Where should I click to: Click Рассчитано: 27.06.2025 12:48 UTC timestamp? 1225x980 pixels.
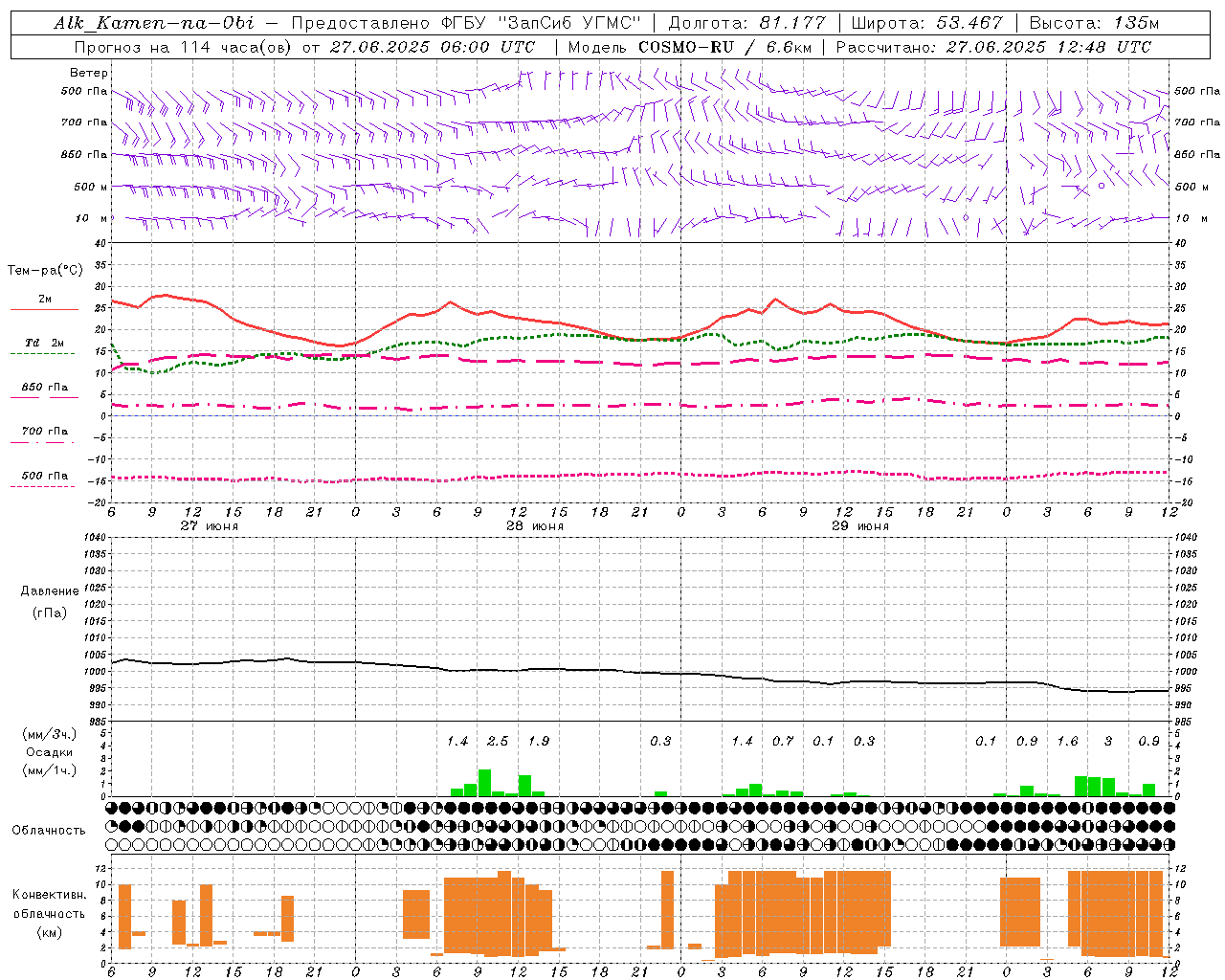click(993, 47)
